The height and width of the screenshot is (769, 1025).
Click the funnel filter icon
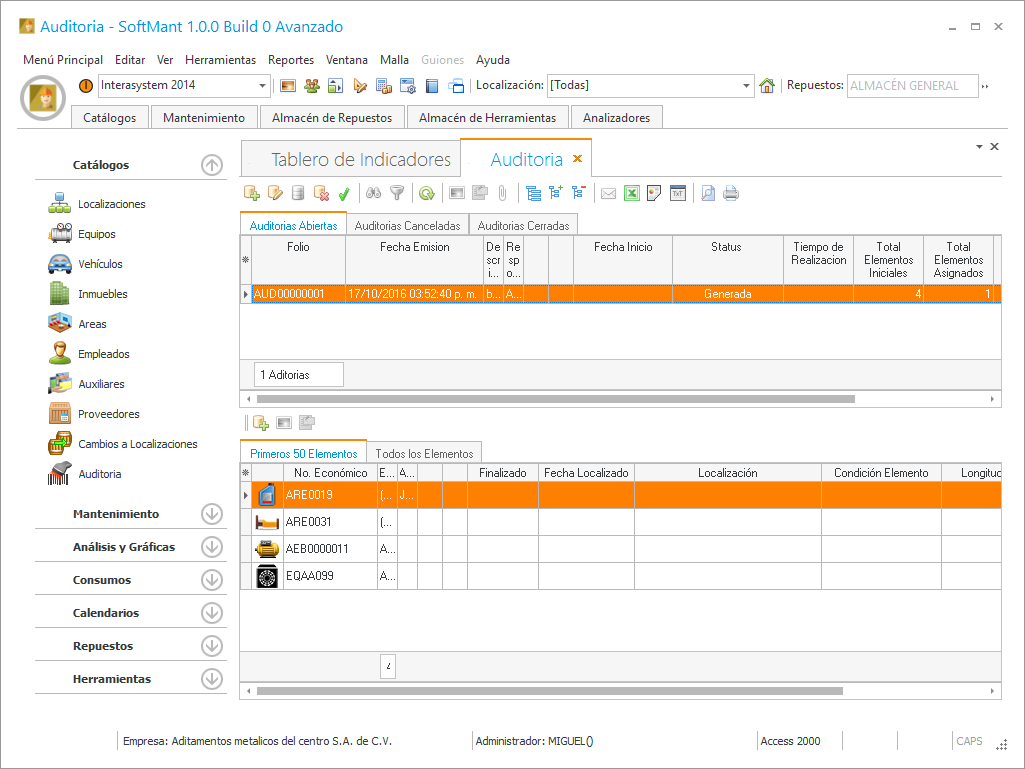click(x=397, y=194)
